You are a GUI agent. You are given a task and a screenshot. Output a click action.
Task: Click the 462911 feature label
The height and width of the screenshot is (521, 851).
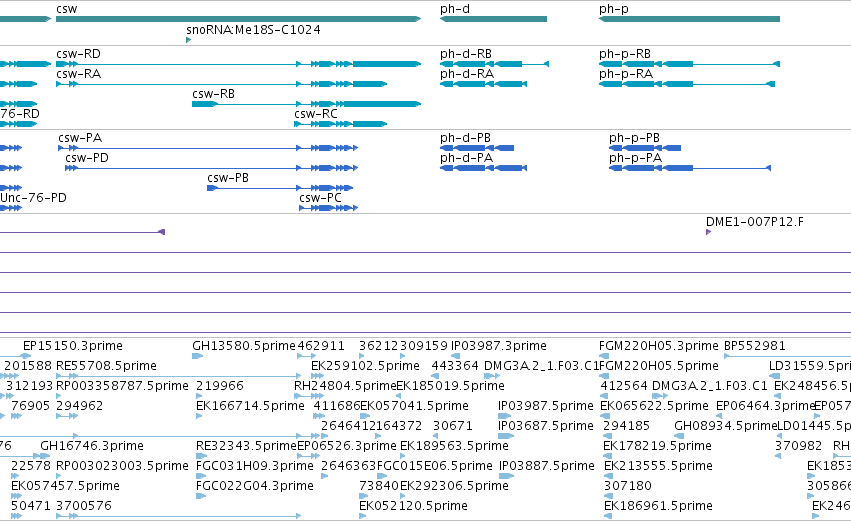(321, 346)
